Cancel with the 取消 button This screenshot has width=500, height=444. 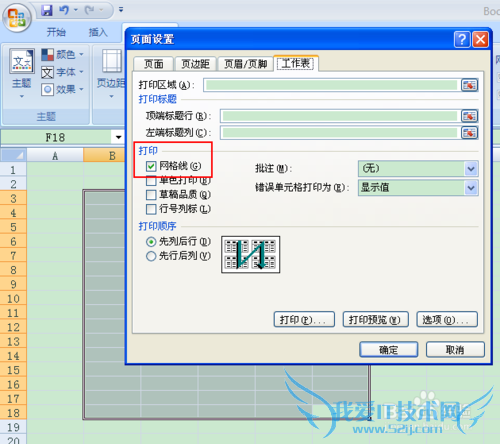(455, 350)
